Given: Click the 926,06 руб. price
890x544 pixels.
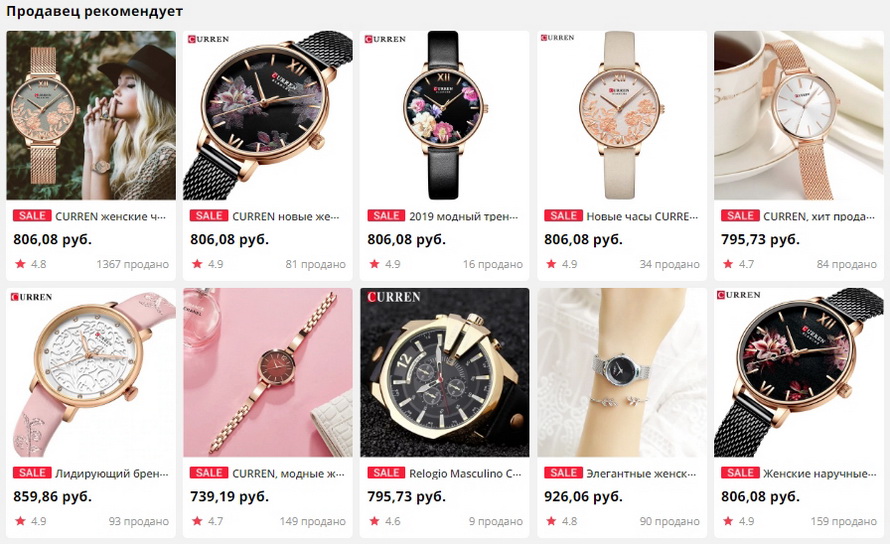Looking at the screenshot, I should coord(583,496).
